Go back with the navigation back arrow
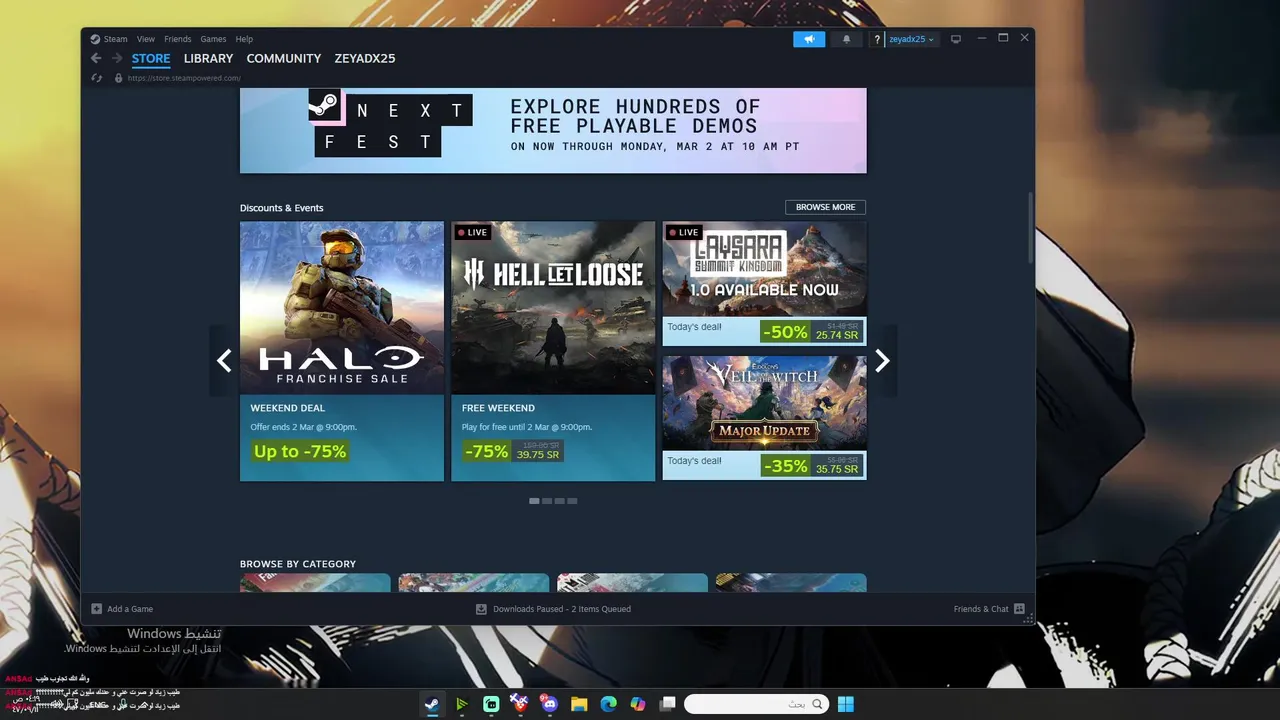 (x=96, y=58)
